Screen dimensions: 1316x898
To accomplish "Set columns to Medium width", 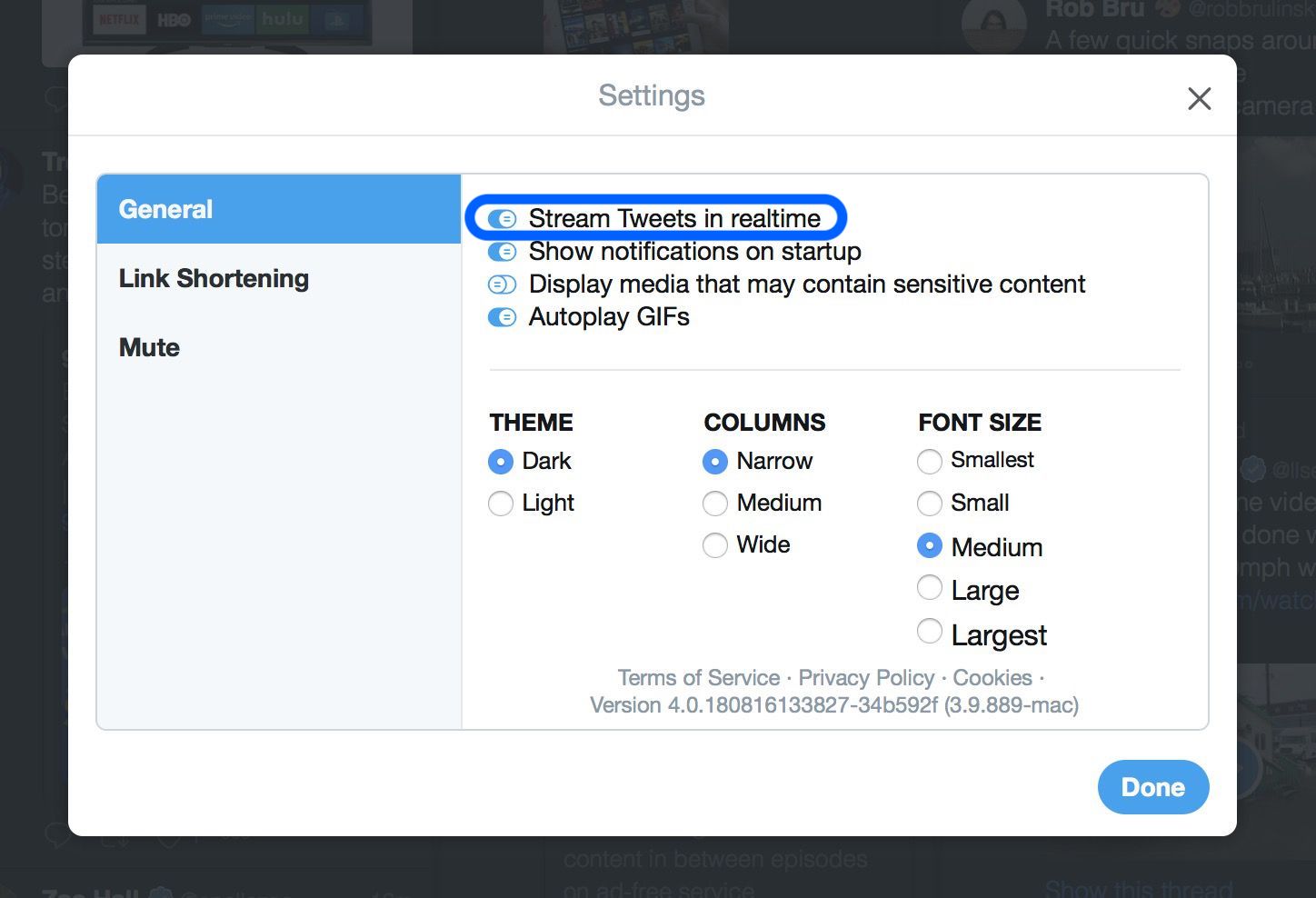I will click(715, 503).
